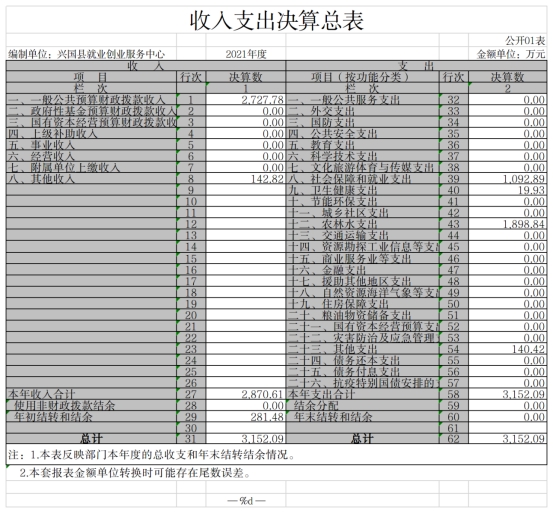Select the 农林水支出 value 1,898.84
This screenshot has width=553, height=514.
(x=508, y=224)
